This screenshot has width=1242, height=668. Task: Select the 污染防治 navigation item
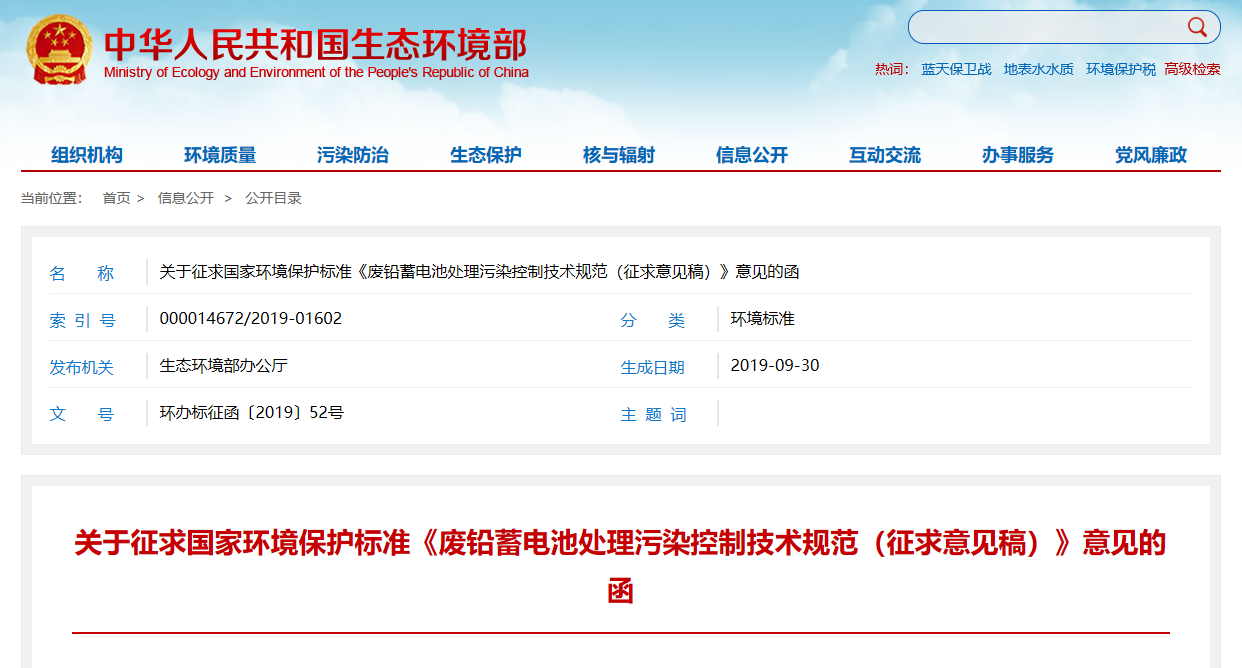tap(353, 155)
